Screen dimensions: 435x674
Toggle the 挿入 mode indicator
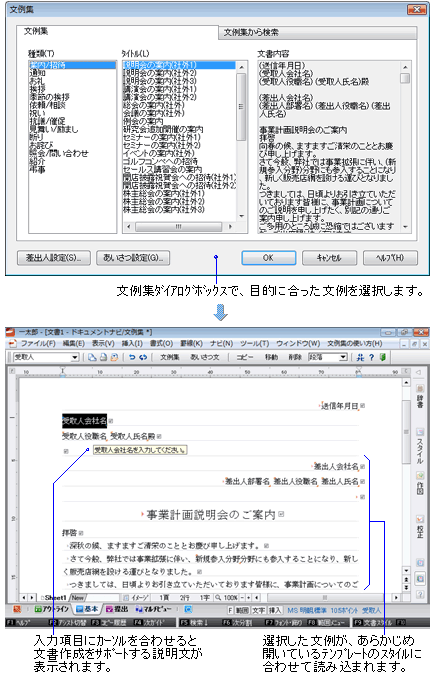coord(275,610)
